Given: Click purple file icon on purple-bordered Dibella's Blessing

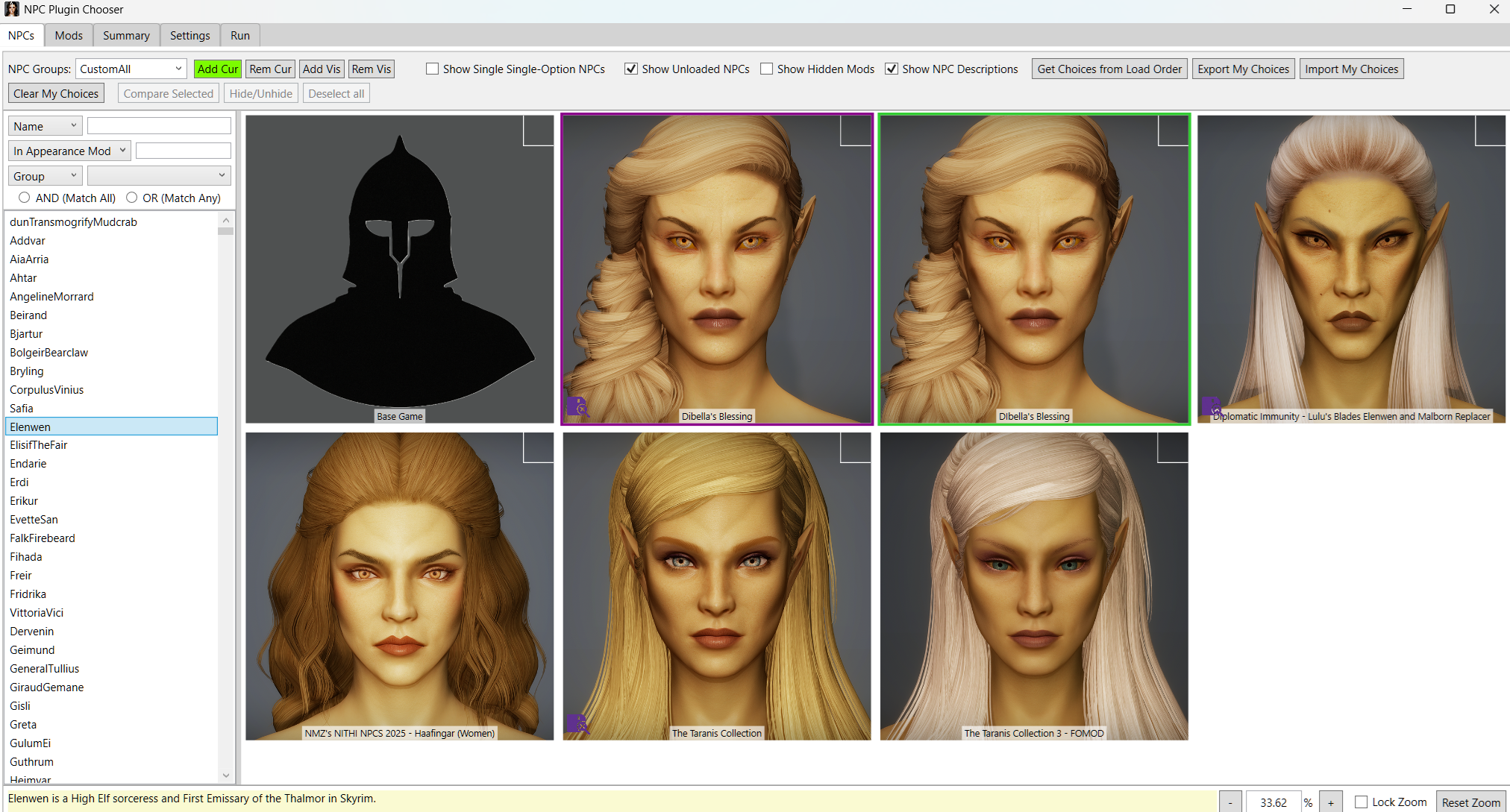Looking at the screenshot, I should pos(577,406).
